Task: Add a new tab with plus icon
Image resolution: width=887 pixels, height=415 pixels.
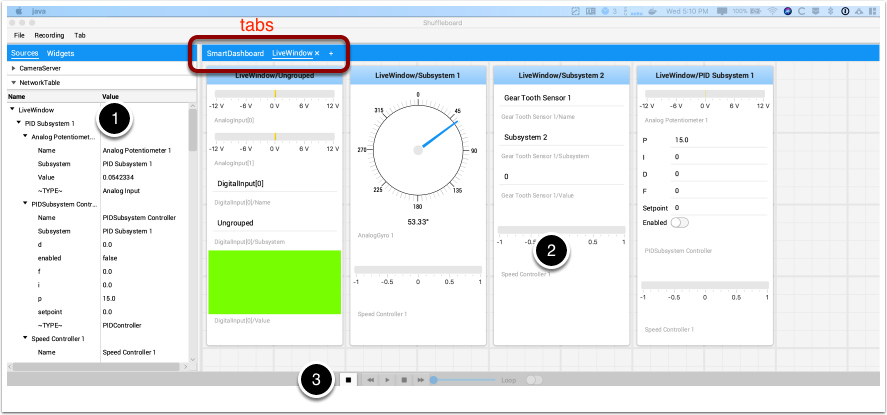Action: 331,53
